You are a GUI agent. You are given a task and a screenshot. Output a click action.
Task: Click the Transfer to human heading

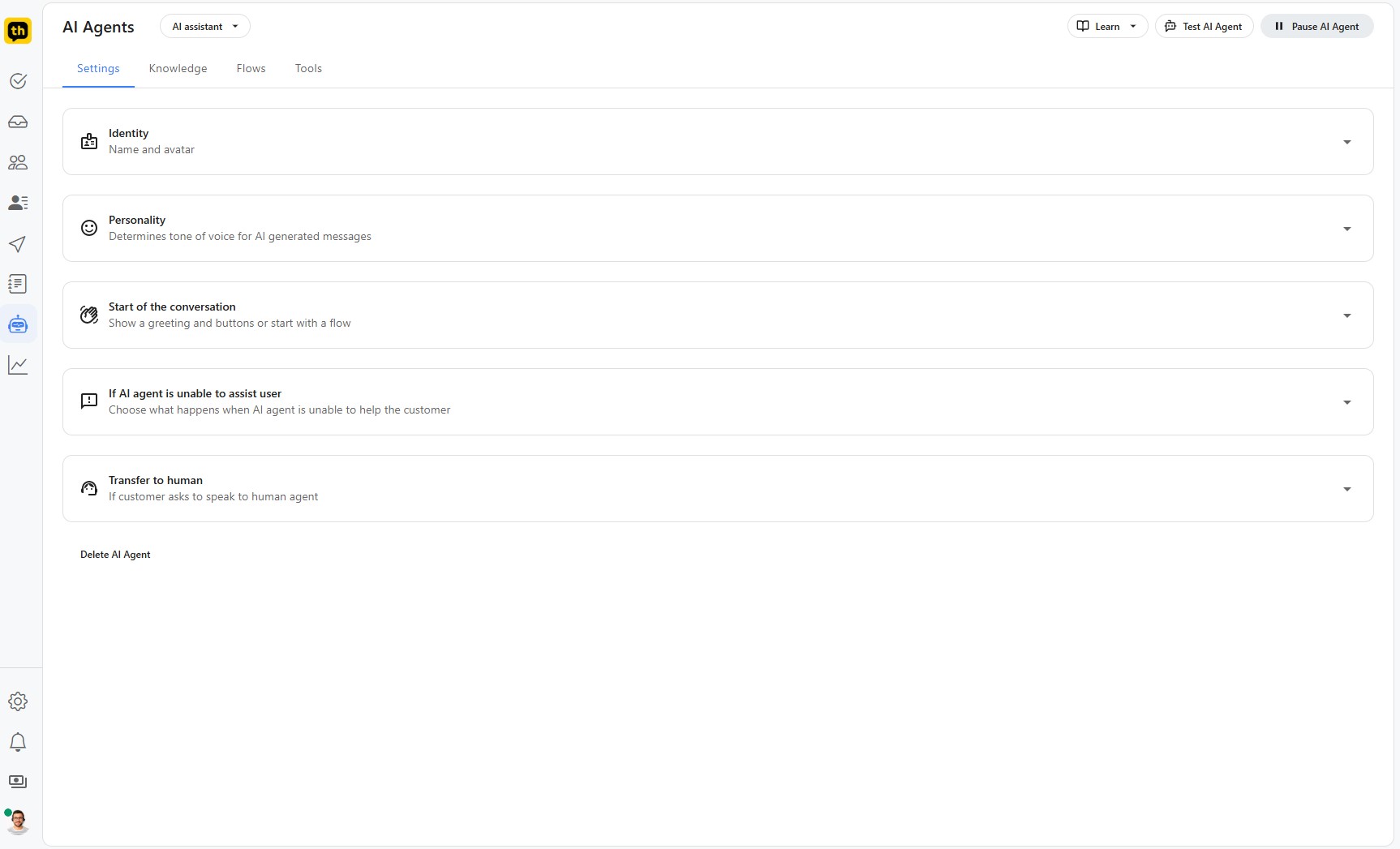(156, 480)
